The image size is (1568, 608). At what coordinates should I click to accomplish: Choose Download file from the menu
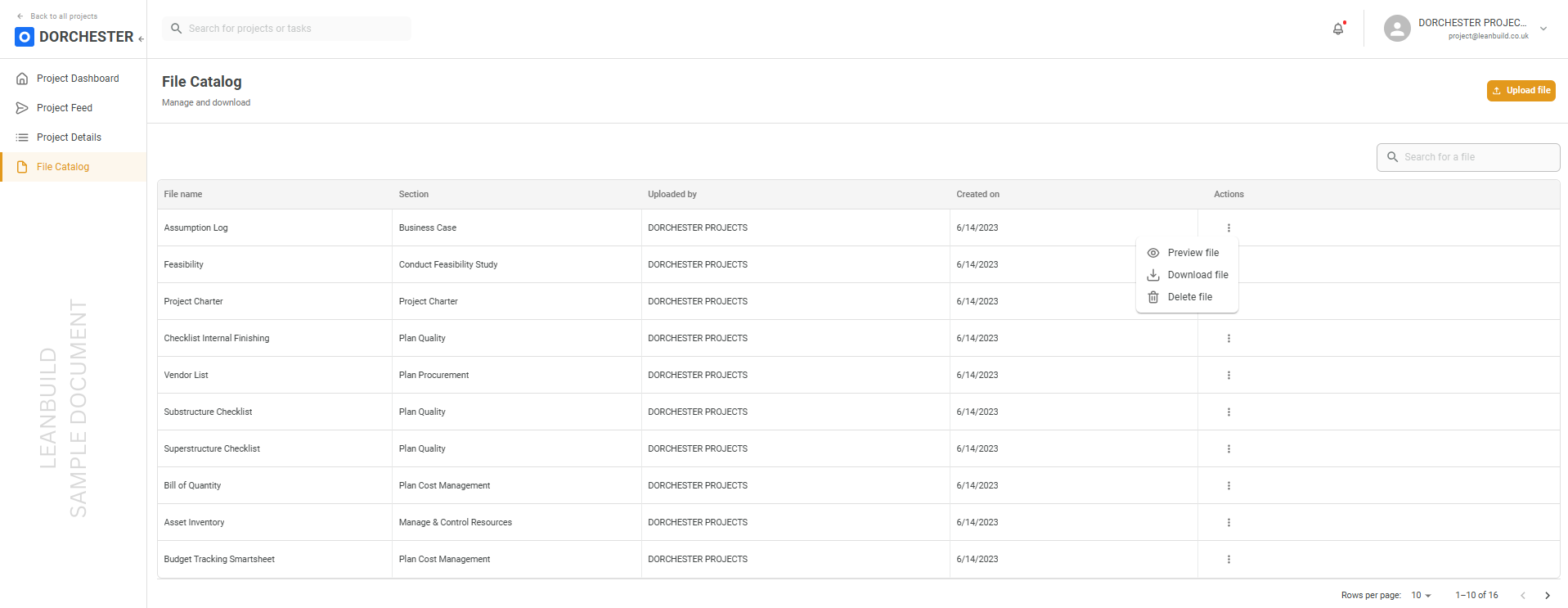pos(1197,275)
